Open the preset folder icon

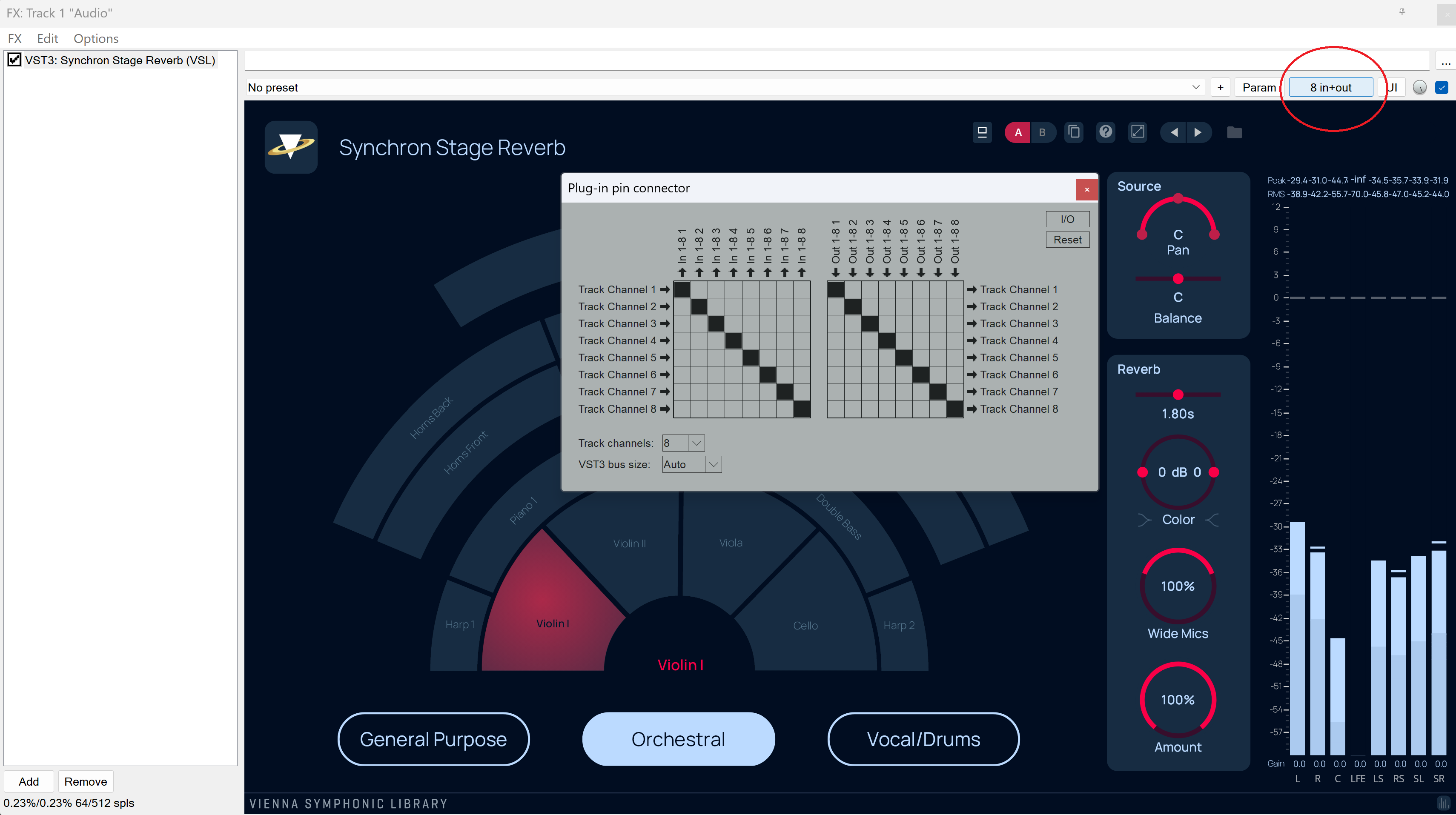(1235, 132)
